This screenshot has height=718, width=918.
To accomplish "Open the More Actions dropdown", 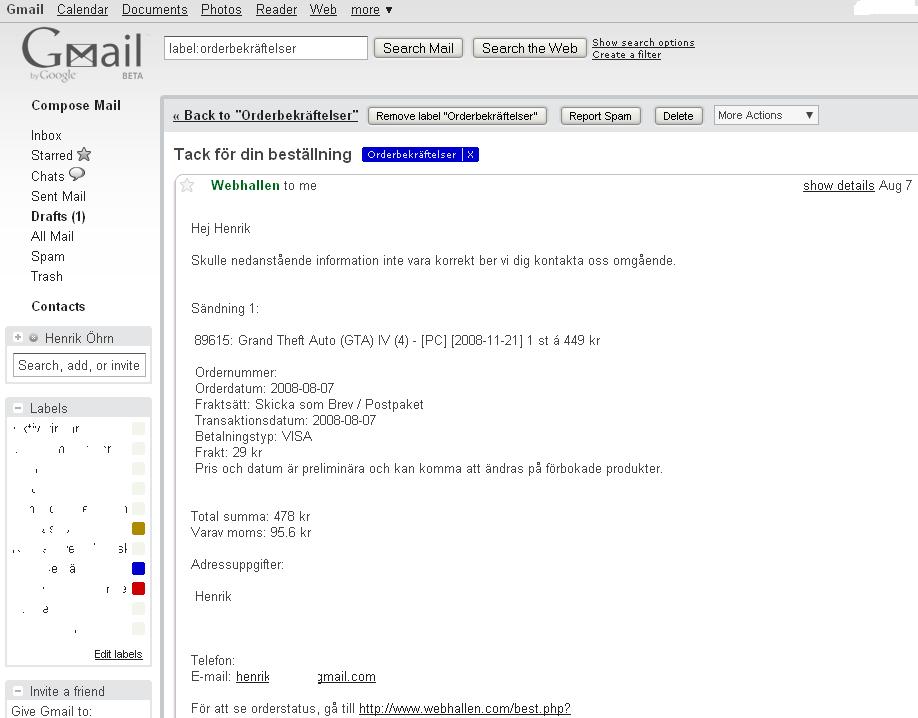I will 766,115.
